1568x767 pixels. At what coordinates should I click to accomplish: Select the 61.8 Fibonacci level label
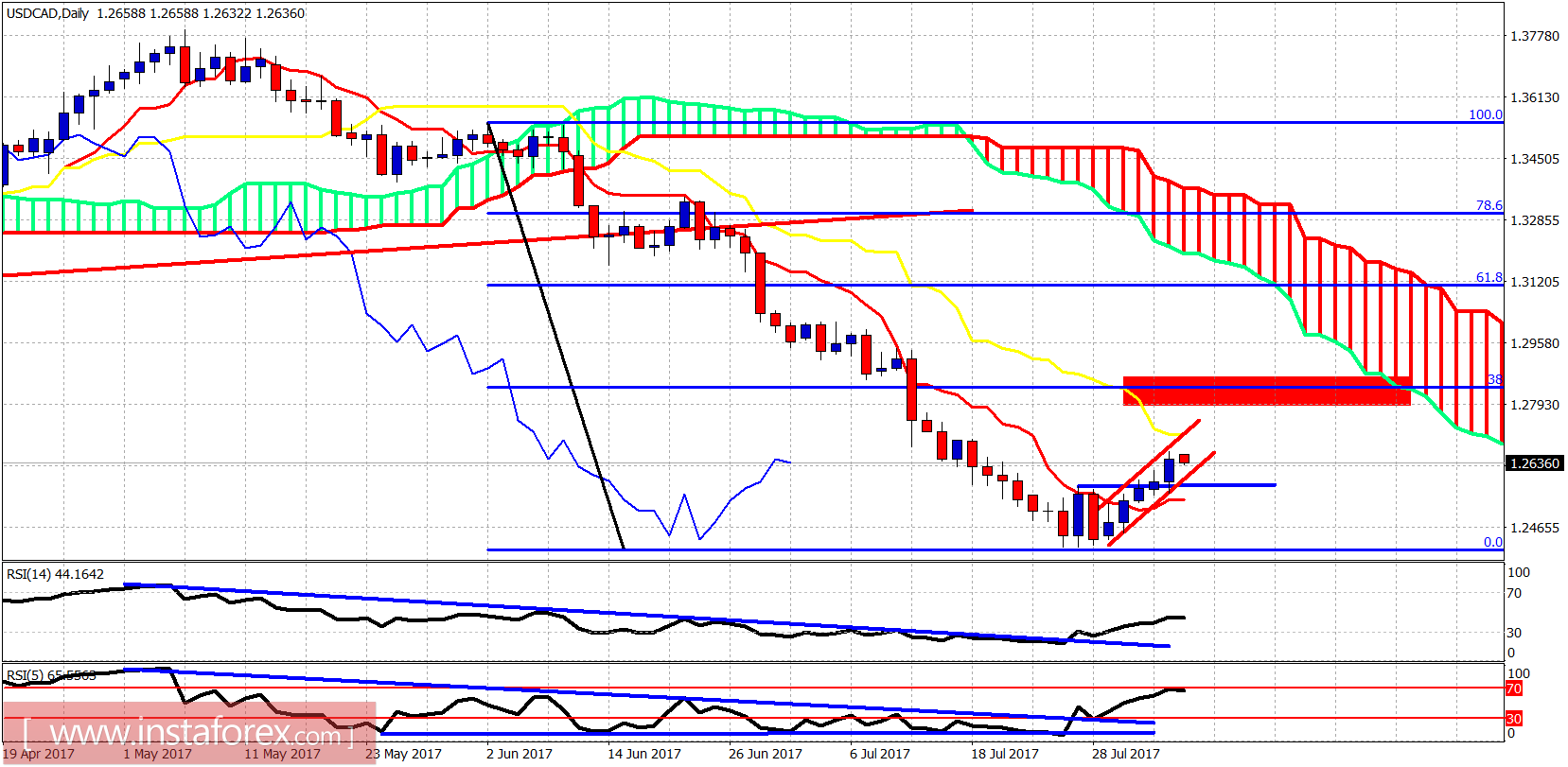(x=1489, y=277)
